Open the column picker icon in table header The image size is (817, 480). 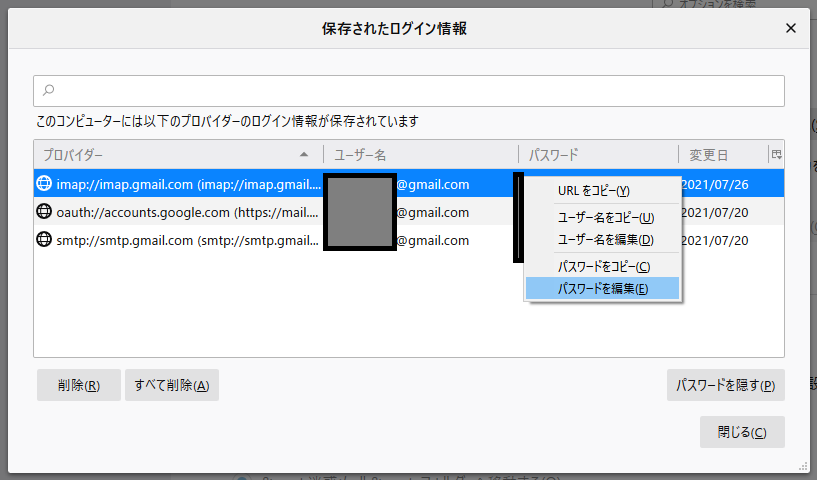click(776, 154)
